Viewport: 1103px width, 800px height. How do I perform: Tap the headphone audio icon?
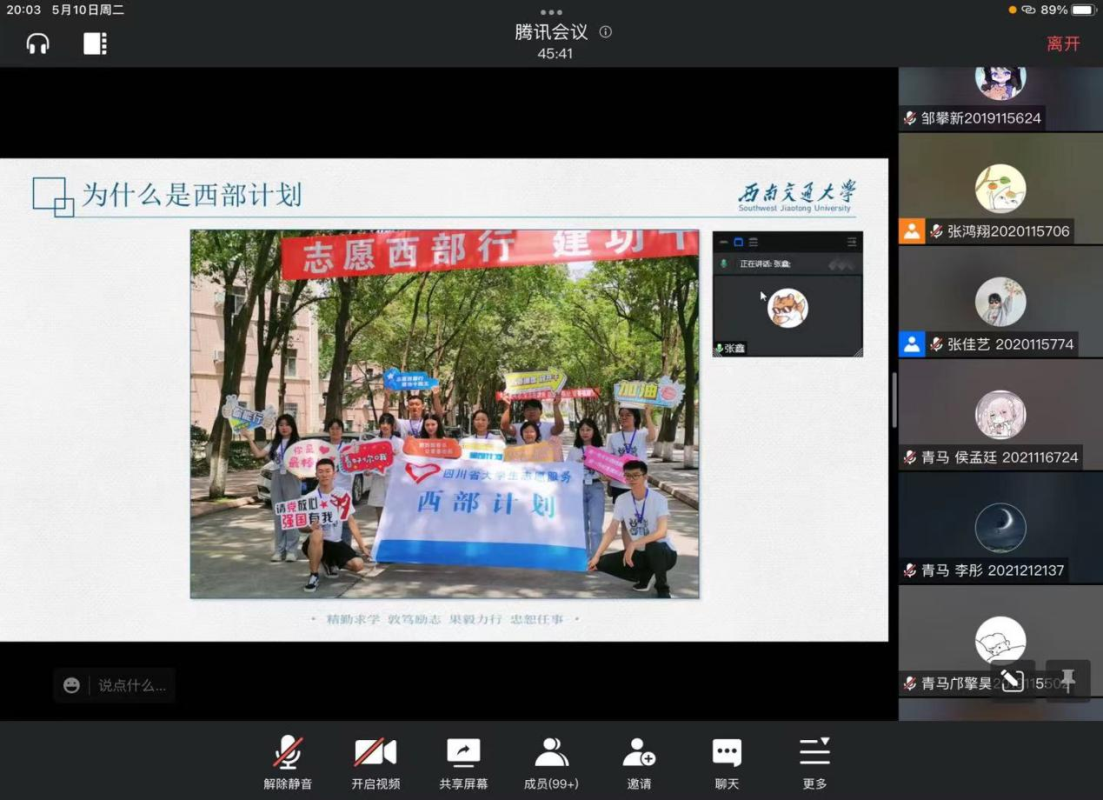38,44
